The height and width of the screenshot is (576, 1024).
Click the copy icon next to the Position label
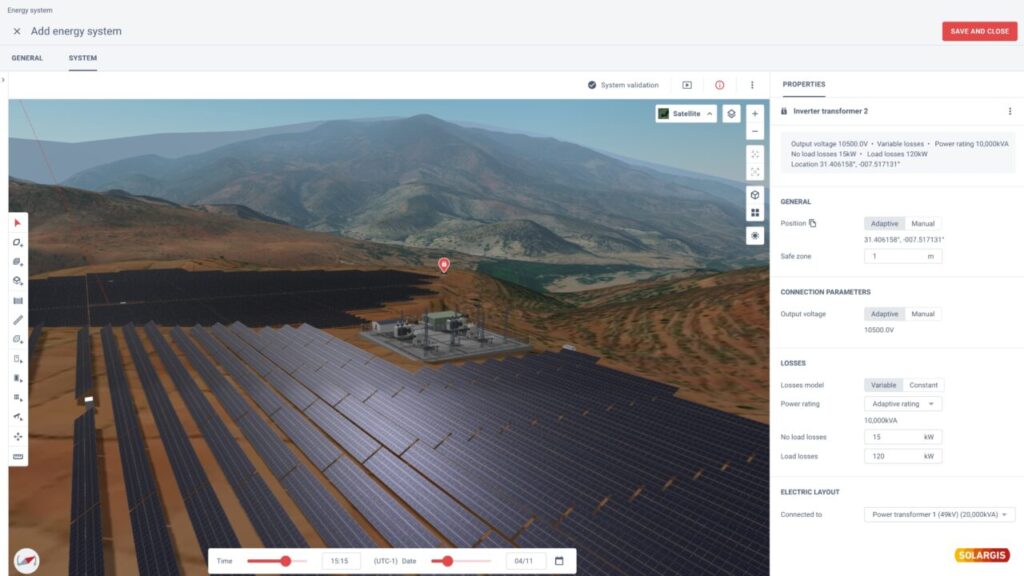tap(812, 222)
